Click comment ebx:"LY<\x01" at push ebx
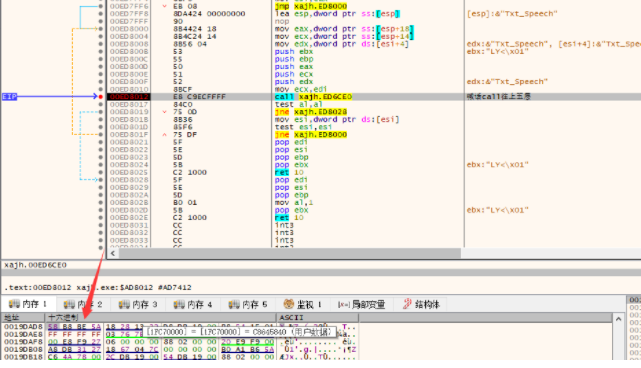Viewport: 641px width, 368px height. coord(498,52)
